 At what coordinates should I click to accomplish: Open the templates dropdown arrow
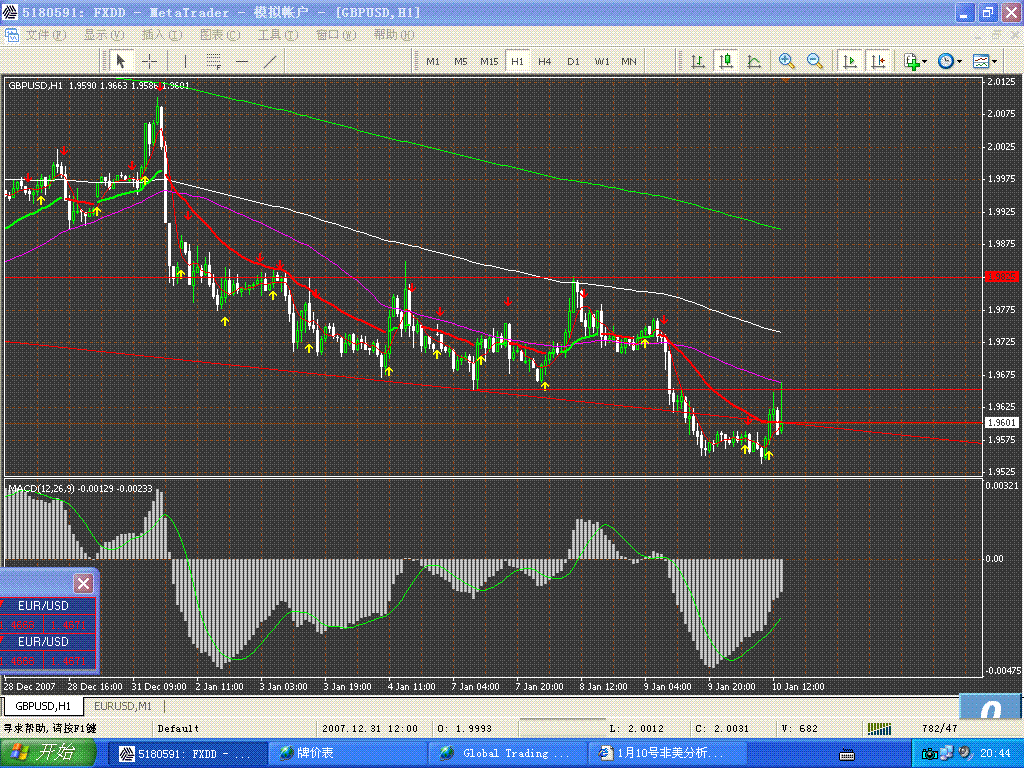pos(995,62)
